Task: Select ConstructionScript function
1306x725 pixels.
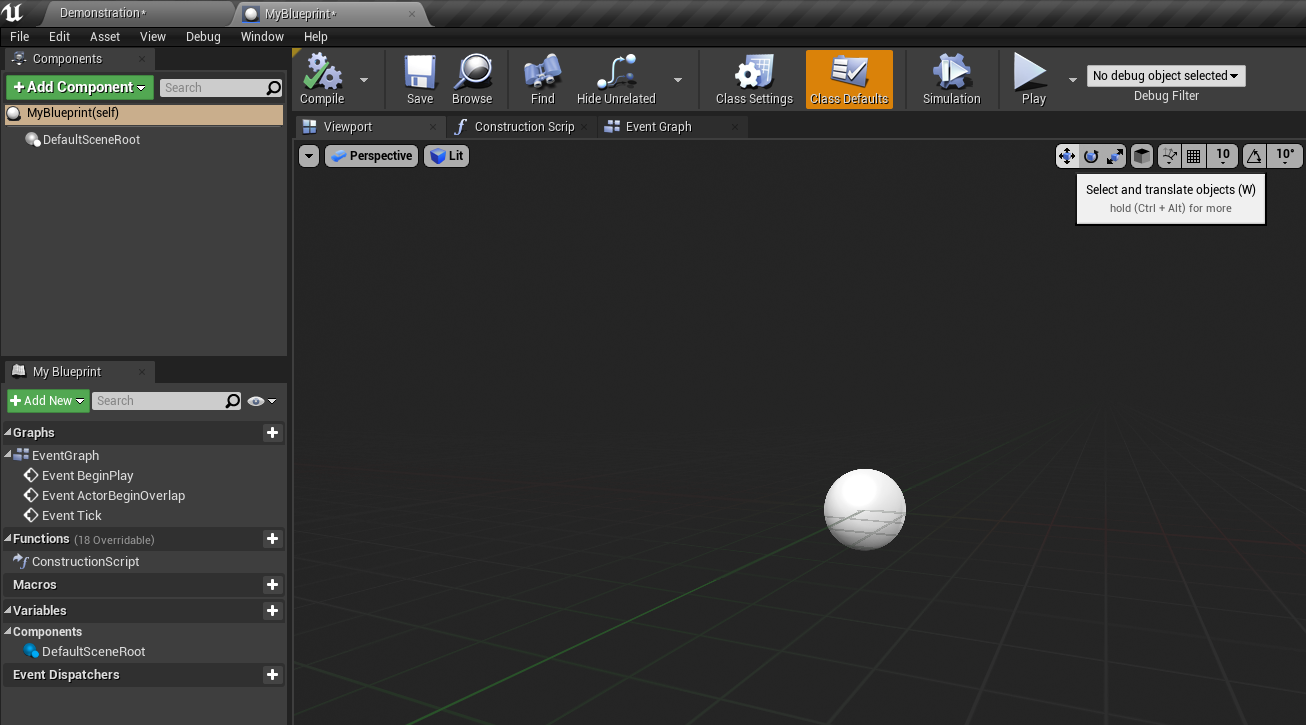Action: point(85,562)
